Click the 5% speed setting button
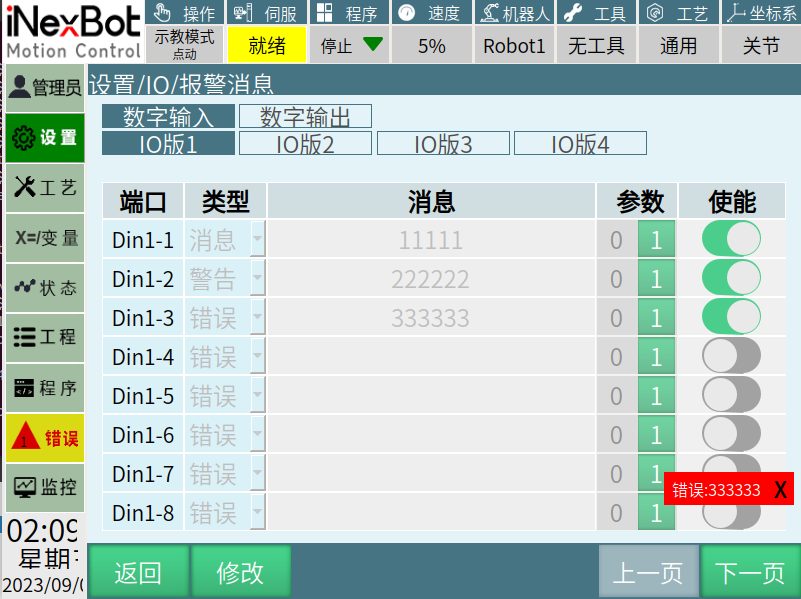 [x=432, y=45]
